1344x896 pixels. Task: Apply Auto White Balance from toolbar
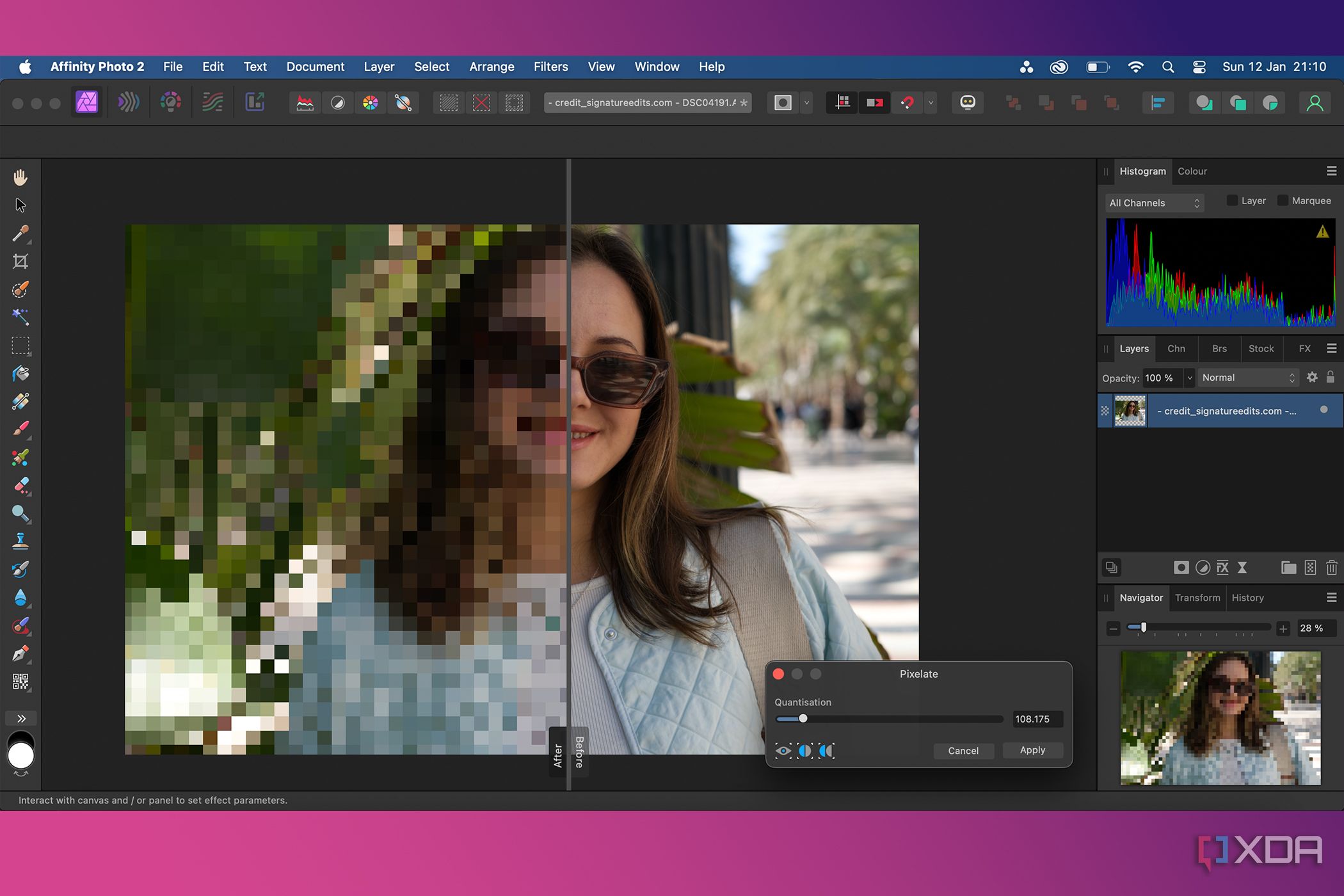pos(403,102)
